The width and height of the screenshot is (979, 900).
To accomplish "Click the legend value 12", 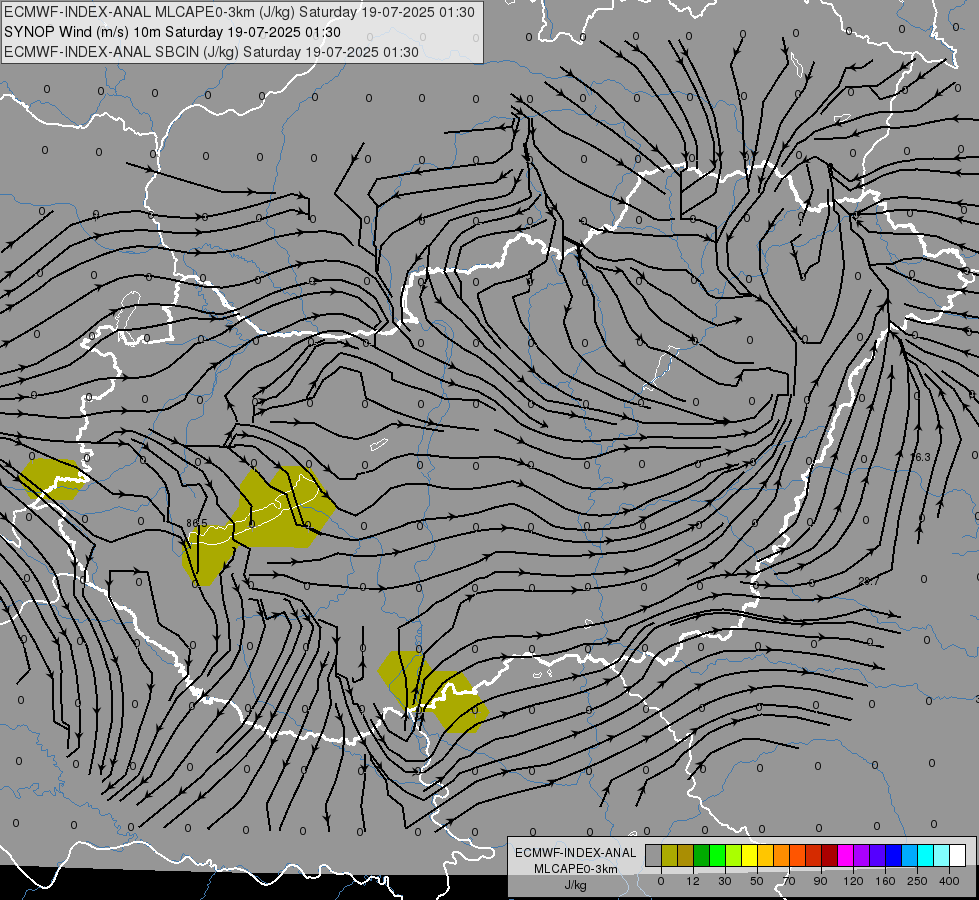I will 693,881.
